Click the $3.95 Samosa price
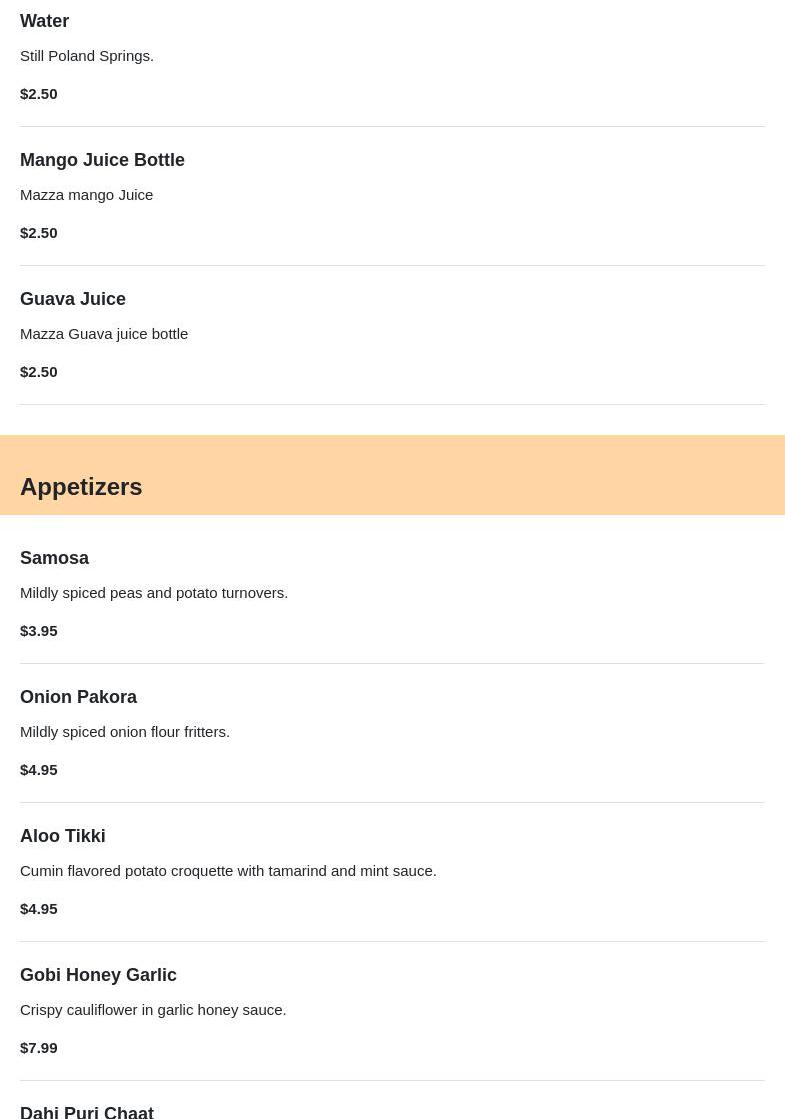The image size is (785, 1119). 39,631
